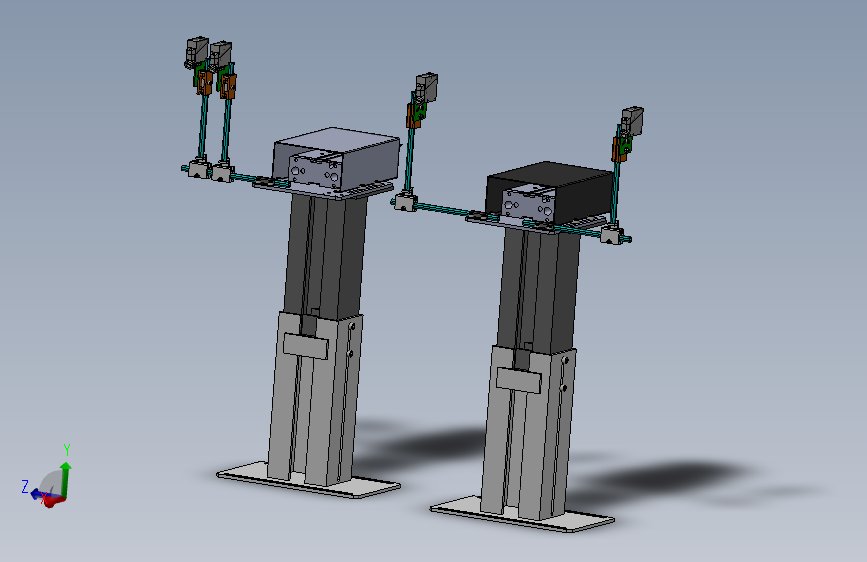Select the base plate of the left stand
Image resolution: width=867 pixels, height=562 pixels.
click(308, 481)
